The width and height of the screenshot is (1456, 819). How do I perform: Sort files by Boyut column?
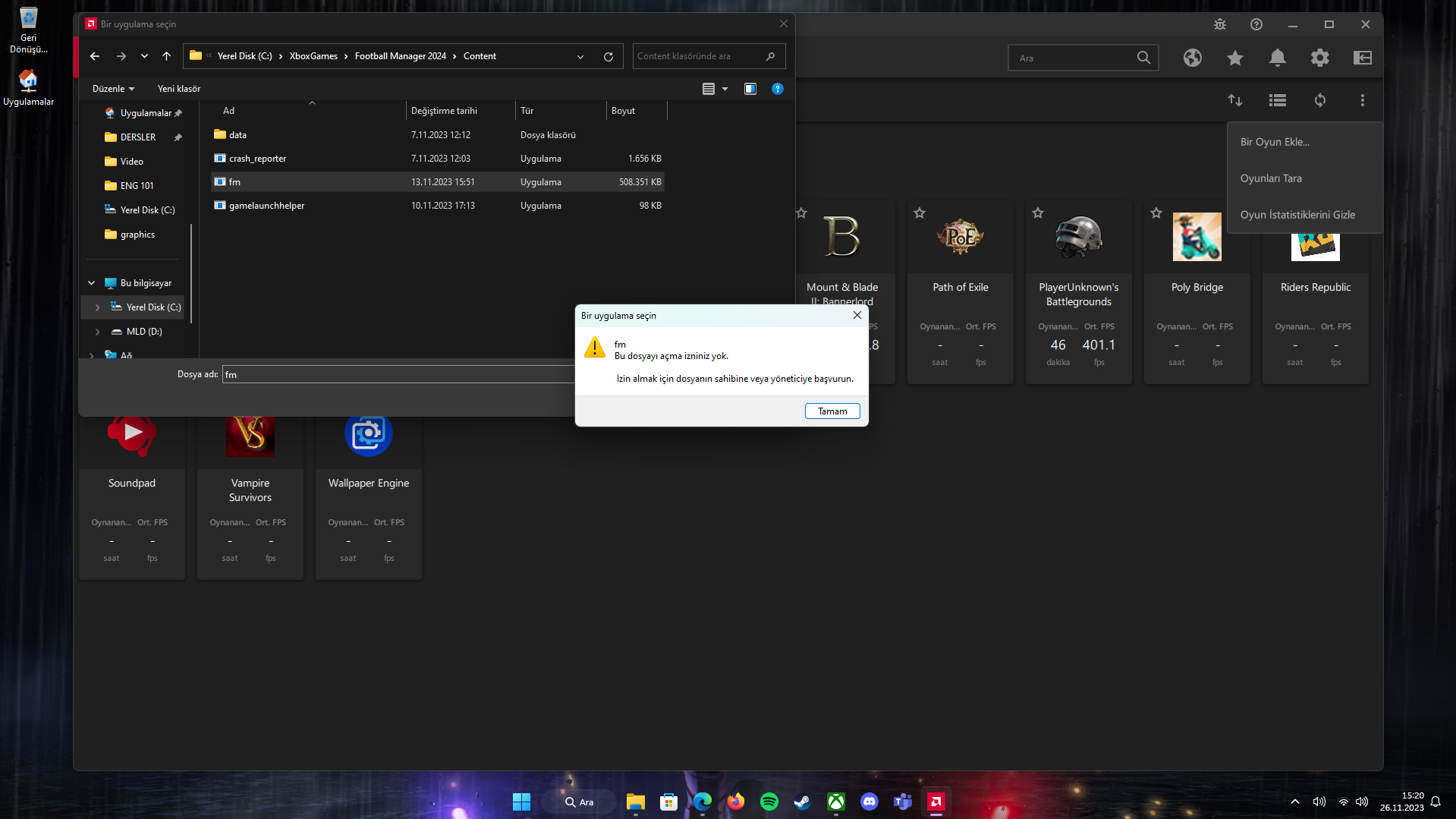click(636, 111)
